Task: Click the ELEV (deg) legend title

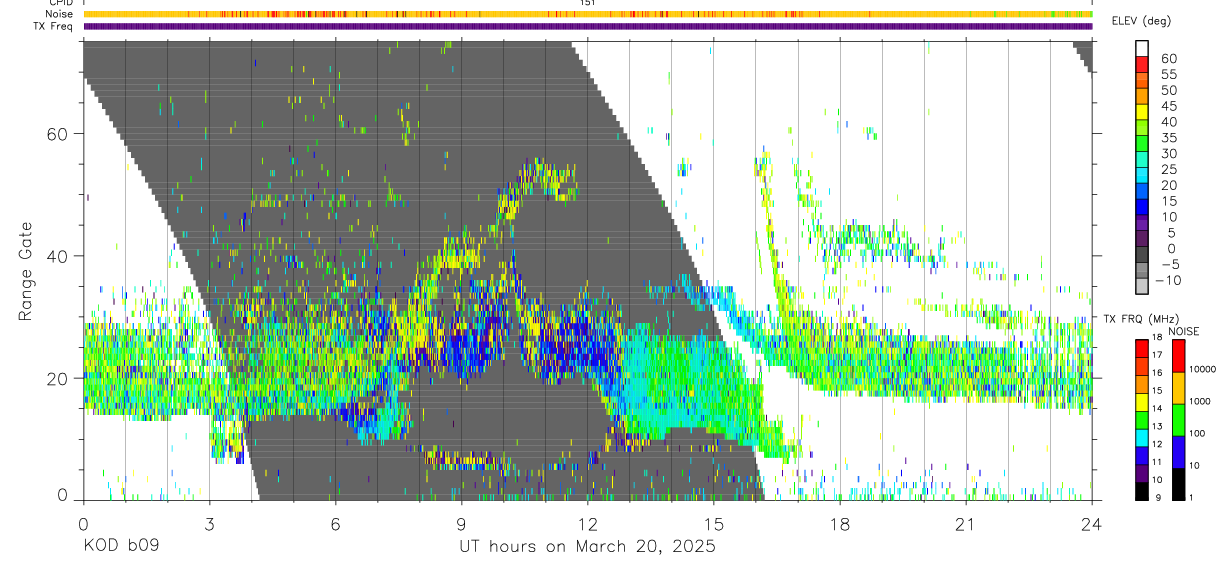Action: pyautogui.click(x=1141, y=21)
